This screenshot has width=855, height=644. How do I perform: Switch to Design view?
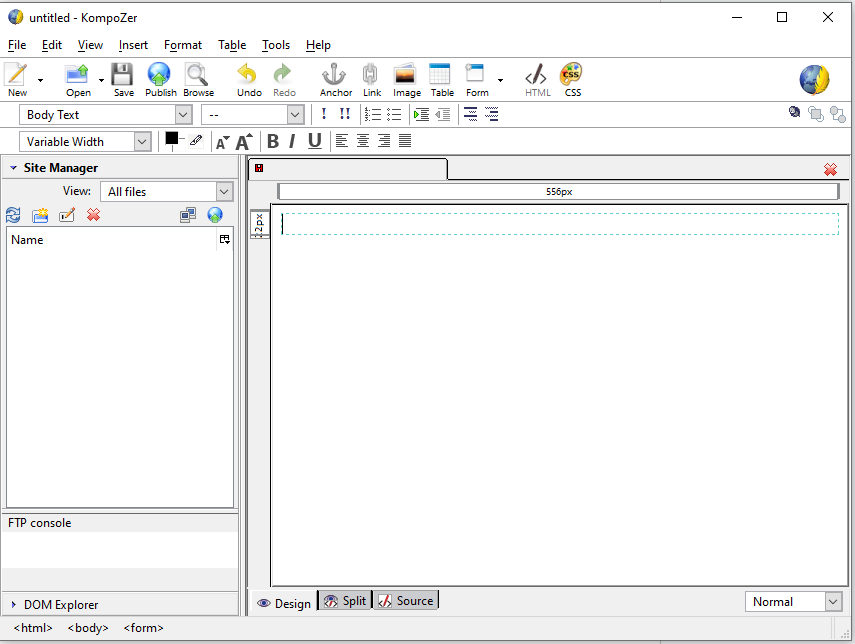(284, 604)
